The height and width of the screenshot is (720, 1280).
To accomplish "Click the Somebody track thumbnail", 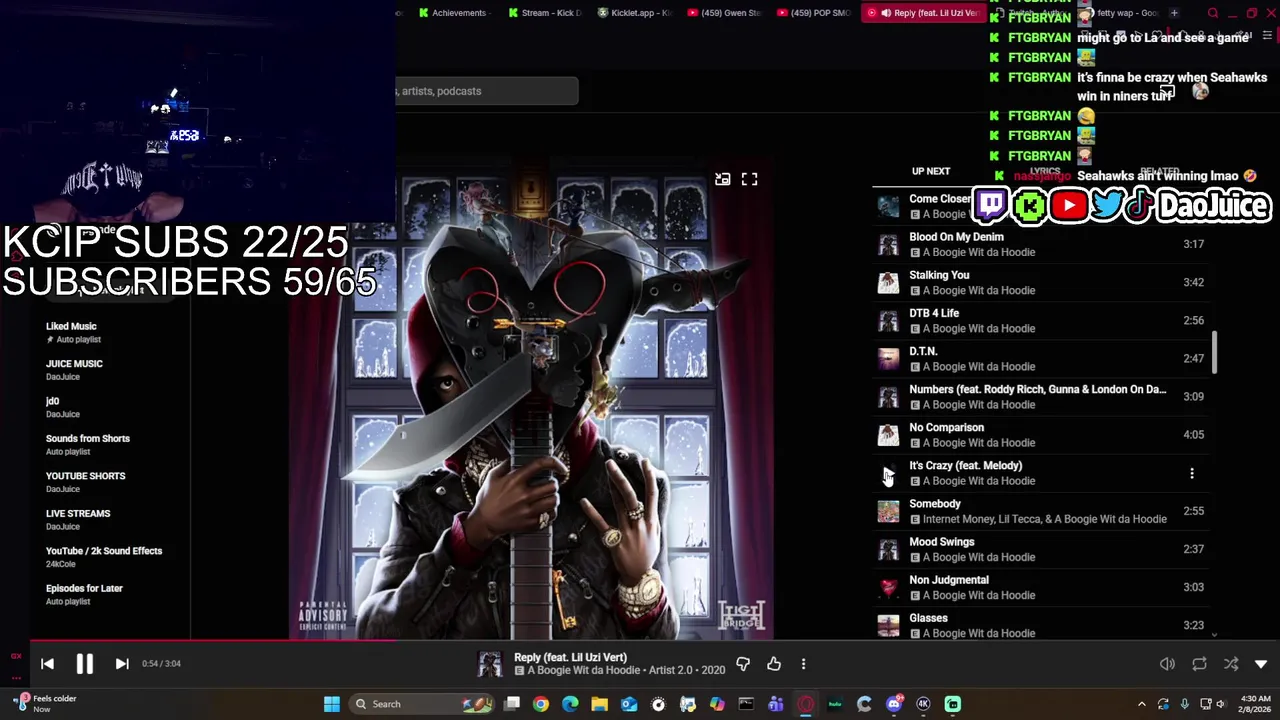I will [888, 511].
